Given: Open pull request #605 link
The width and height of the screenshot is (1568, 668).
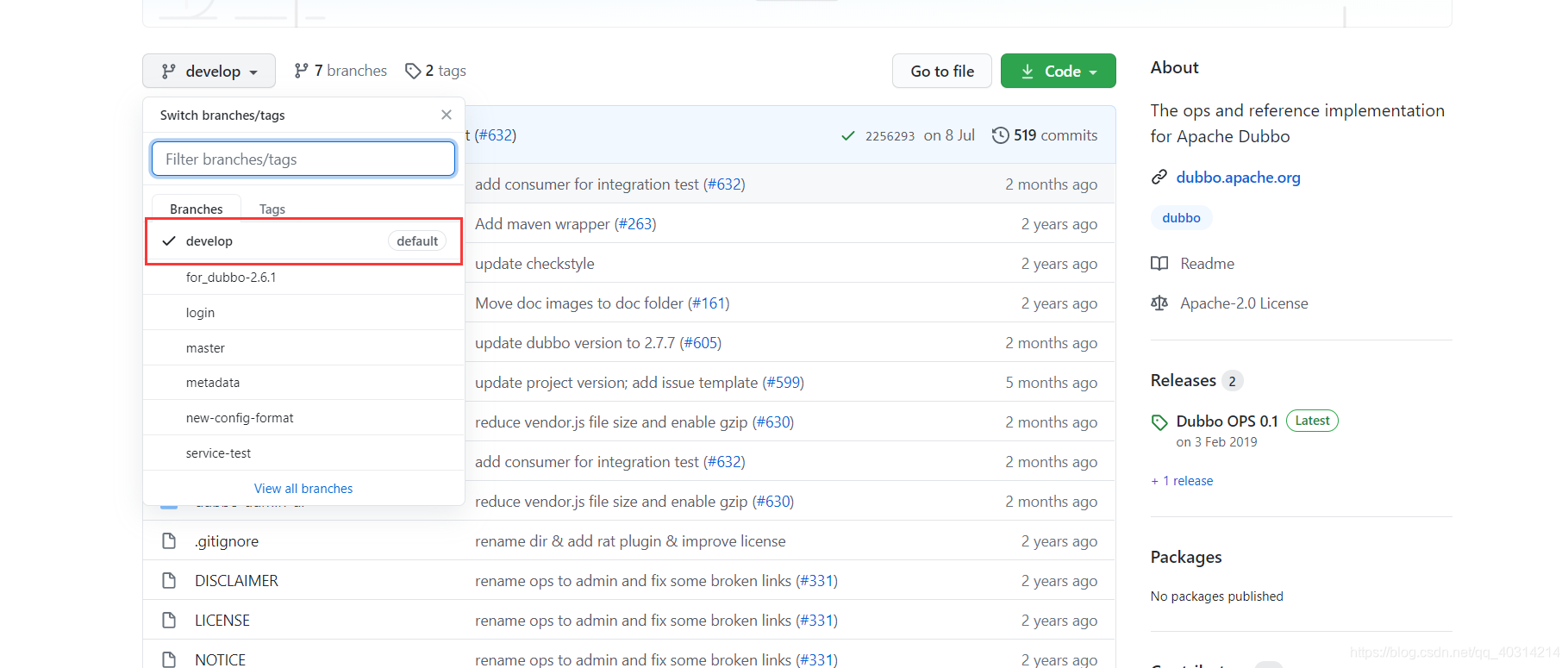Looking at the screenshot, I should [701, 343].
